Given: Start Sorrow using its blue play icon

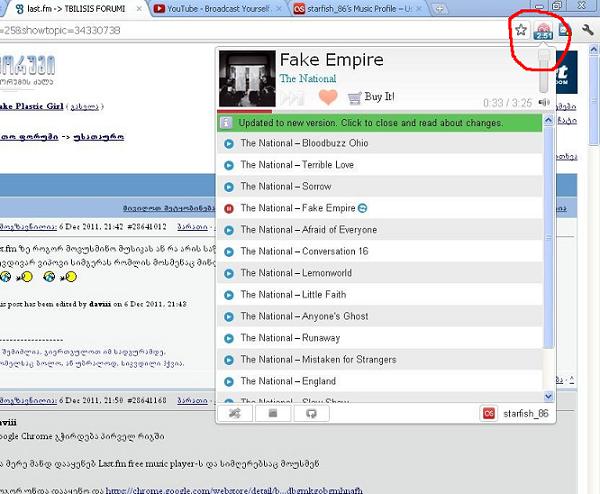Looking at the screenshot, I should pyautogui.click(x=229, y=187).
